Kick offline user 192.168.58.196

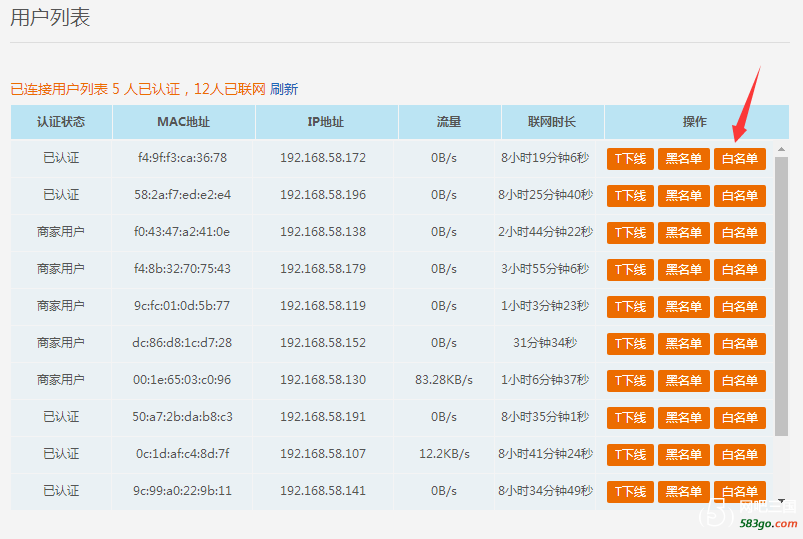coord(630,196)
